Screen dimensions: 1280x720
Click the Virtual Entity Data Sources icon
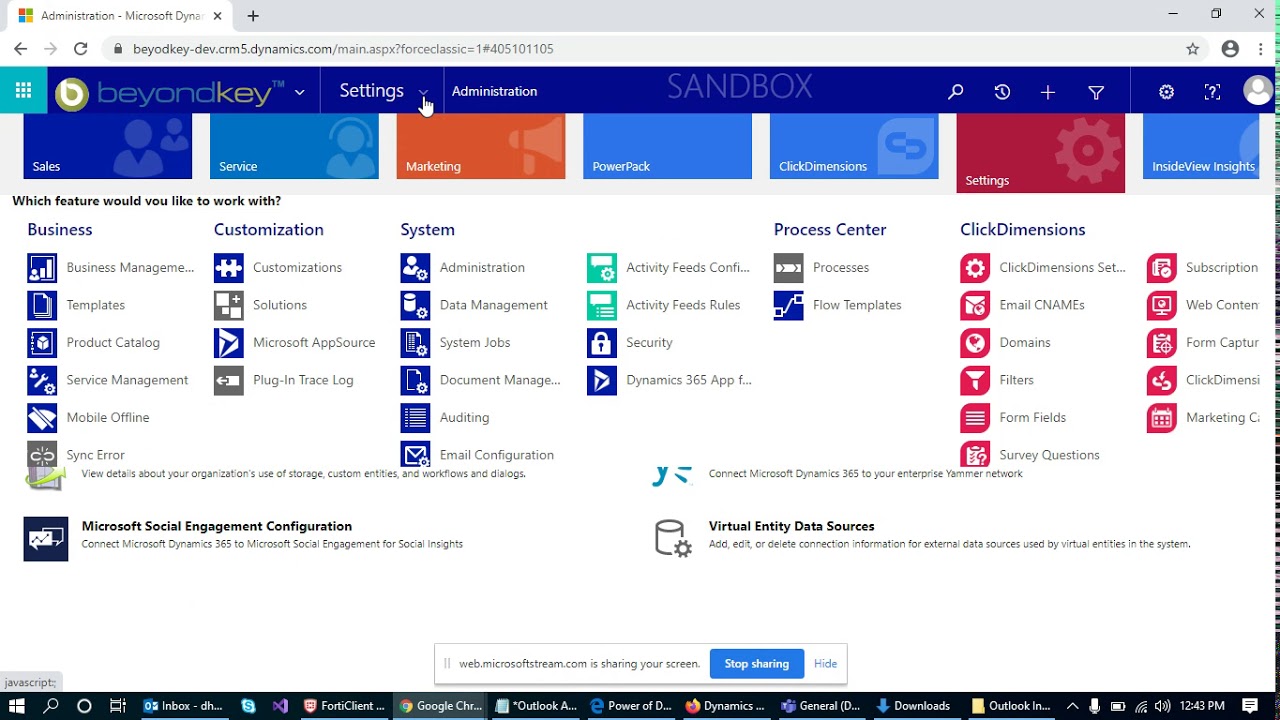point(672,537)
